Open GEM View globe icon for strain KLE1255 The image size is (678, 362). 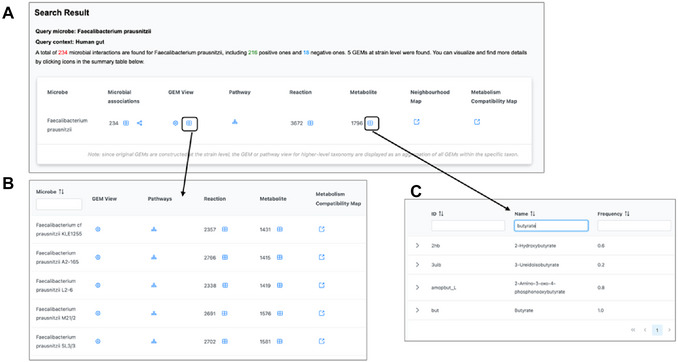coord(98,229)
